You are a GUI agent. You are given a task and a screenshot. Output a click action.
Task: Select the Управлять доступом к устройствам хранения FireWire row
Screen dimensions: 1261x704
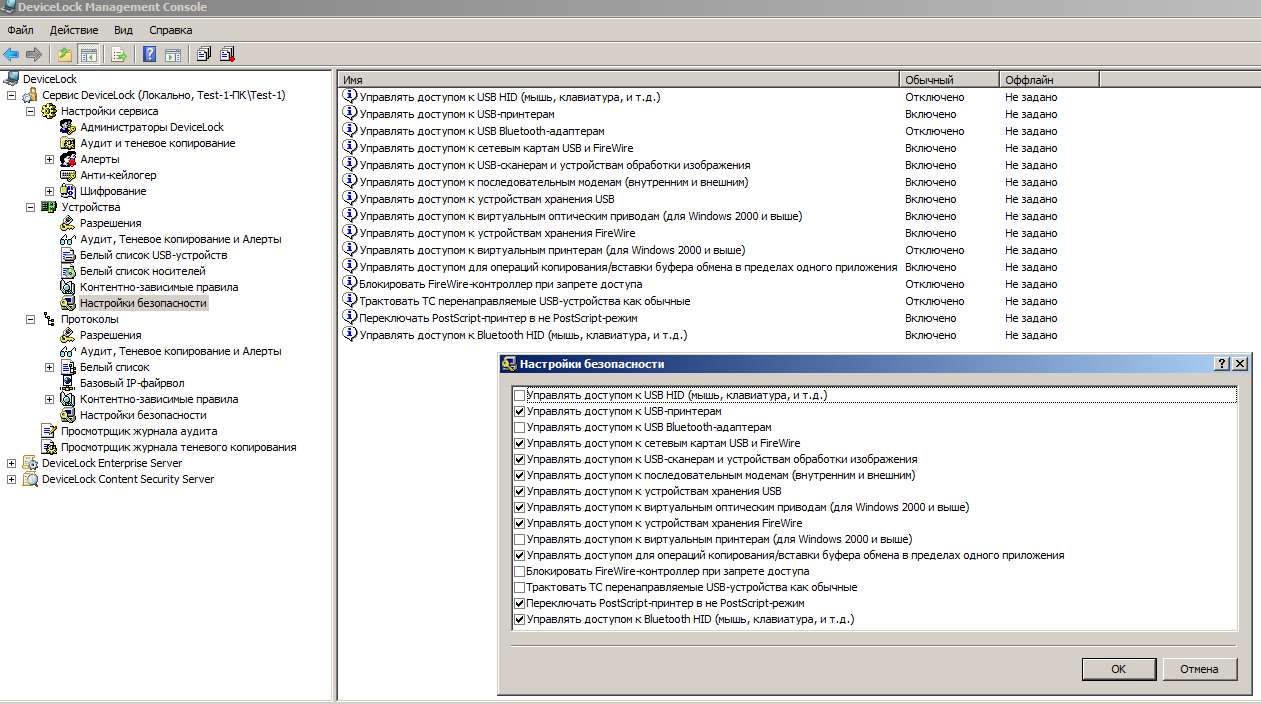[x=497, y=233]
